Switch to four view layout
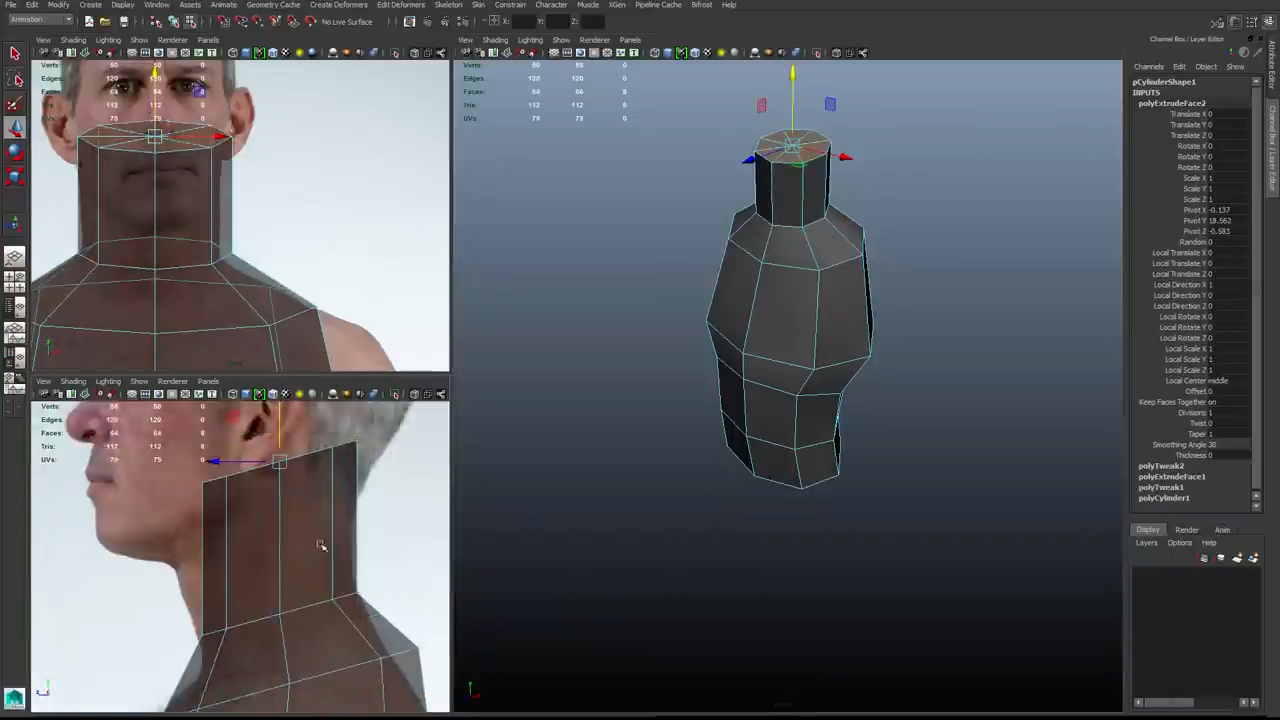 [14, 282]
